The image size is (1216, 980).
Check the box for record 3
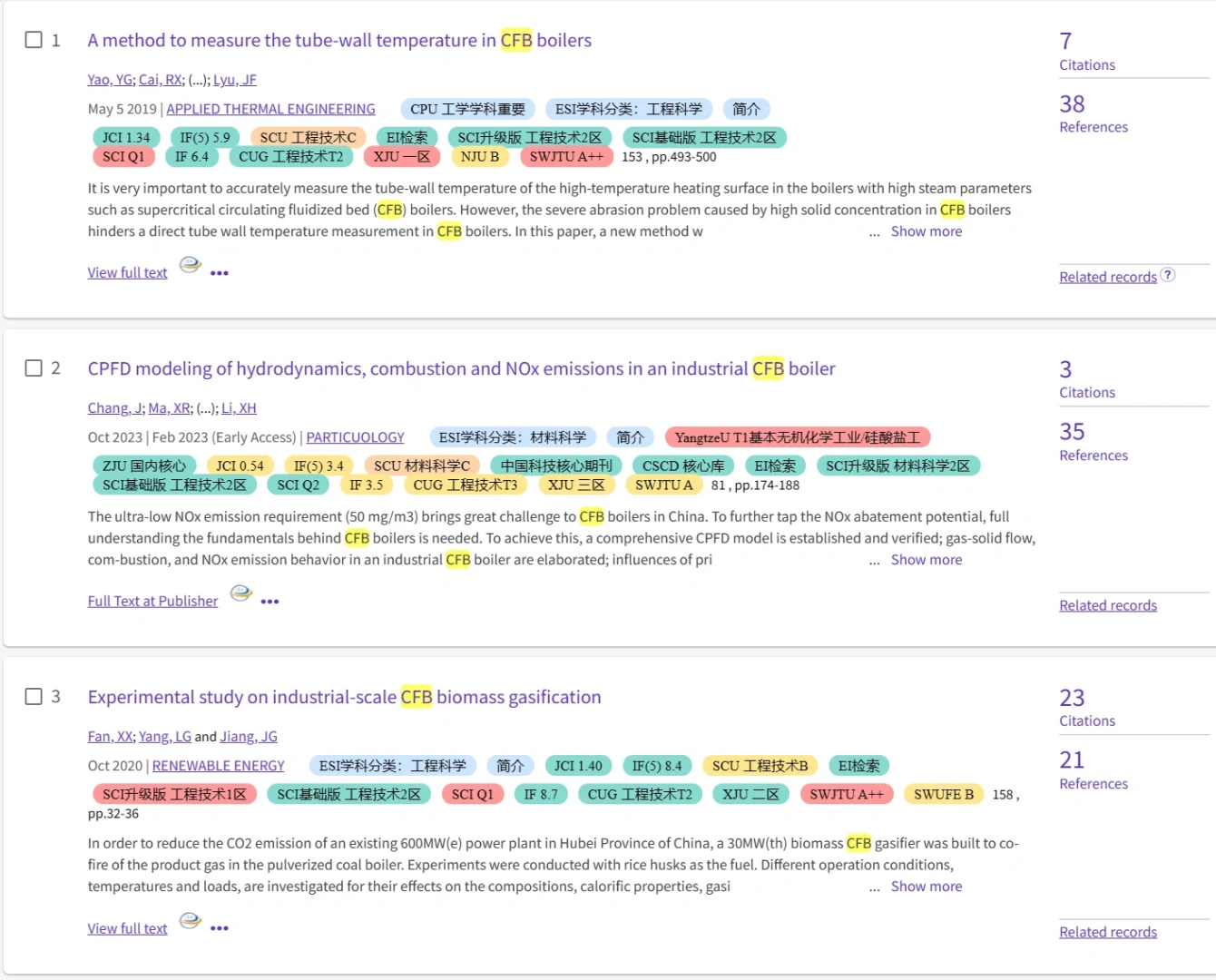[x=34, y=697]
